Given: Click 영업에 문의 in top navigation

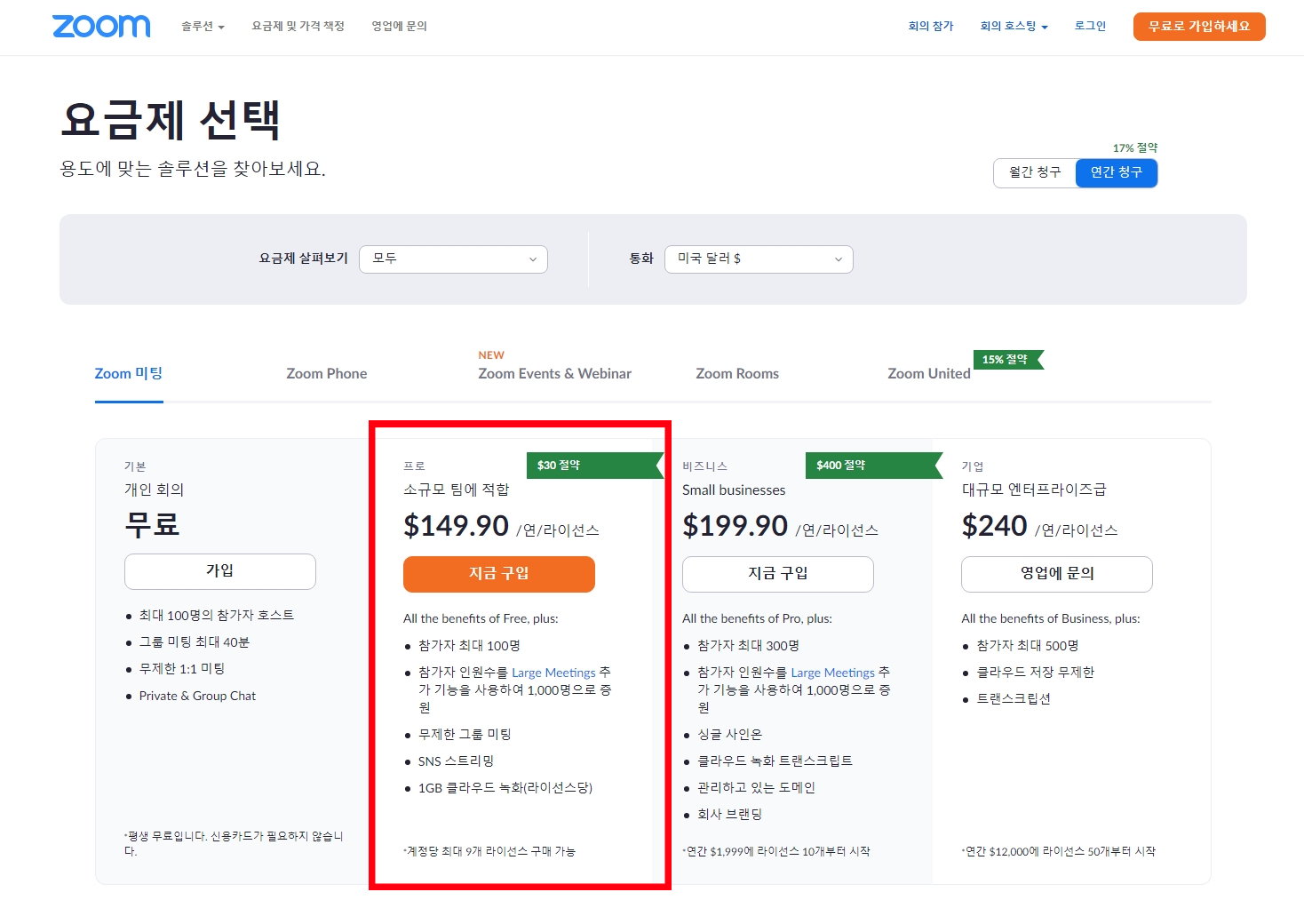Looking at the screenshot, I should pos(399,27).
